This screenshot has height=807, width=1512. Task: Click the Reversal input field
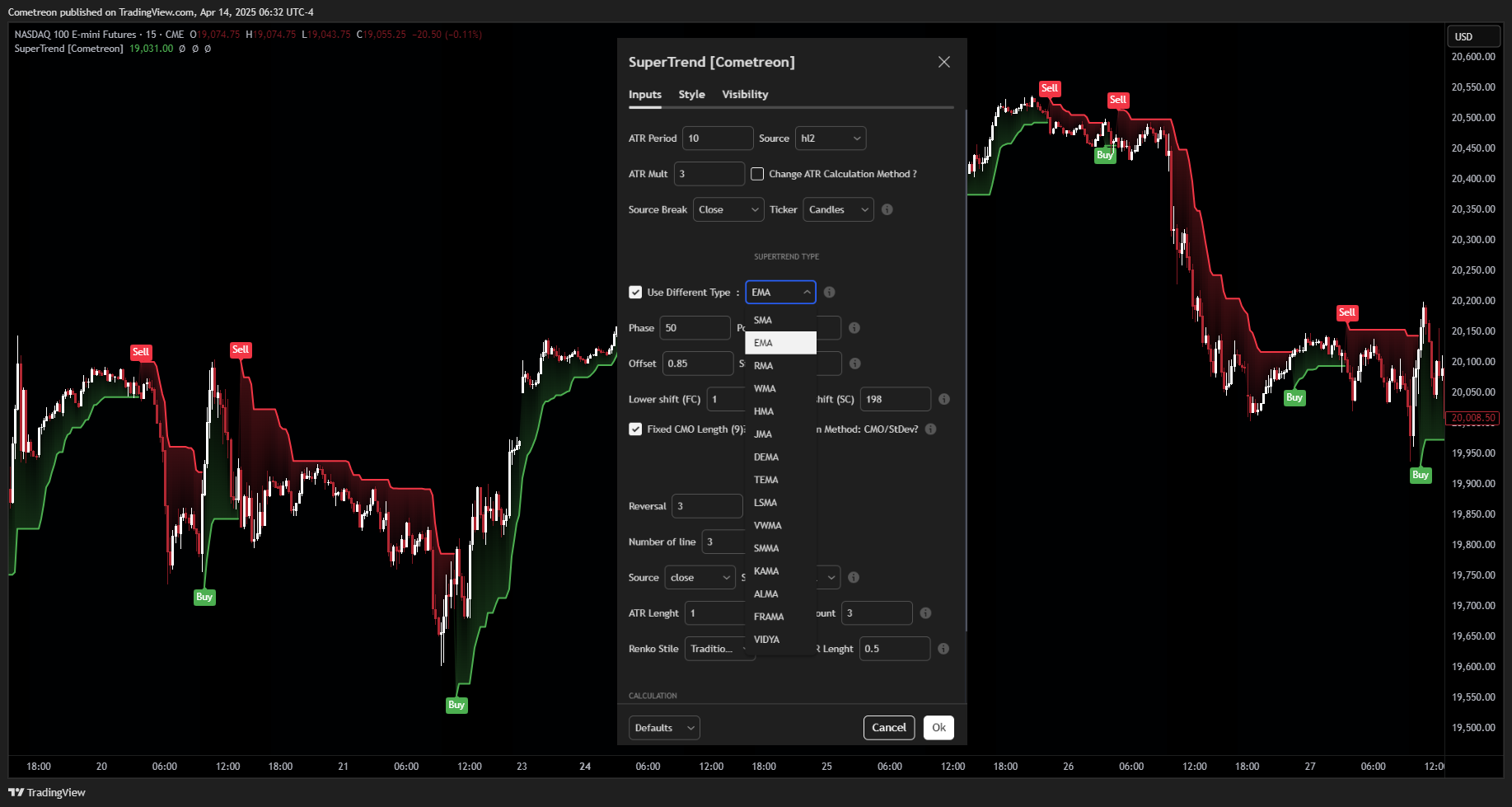click(707, 506)
